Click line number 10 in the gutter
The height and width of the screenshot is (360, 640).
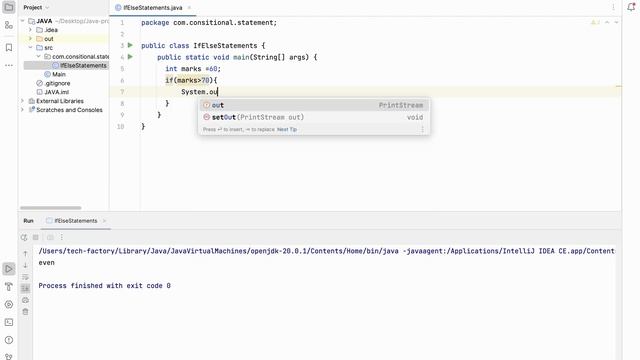point(120,127)
